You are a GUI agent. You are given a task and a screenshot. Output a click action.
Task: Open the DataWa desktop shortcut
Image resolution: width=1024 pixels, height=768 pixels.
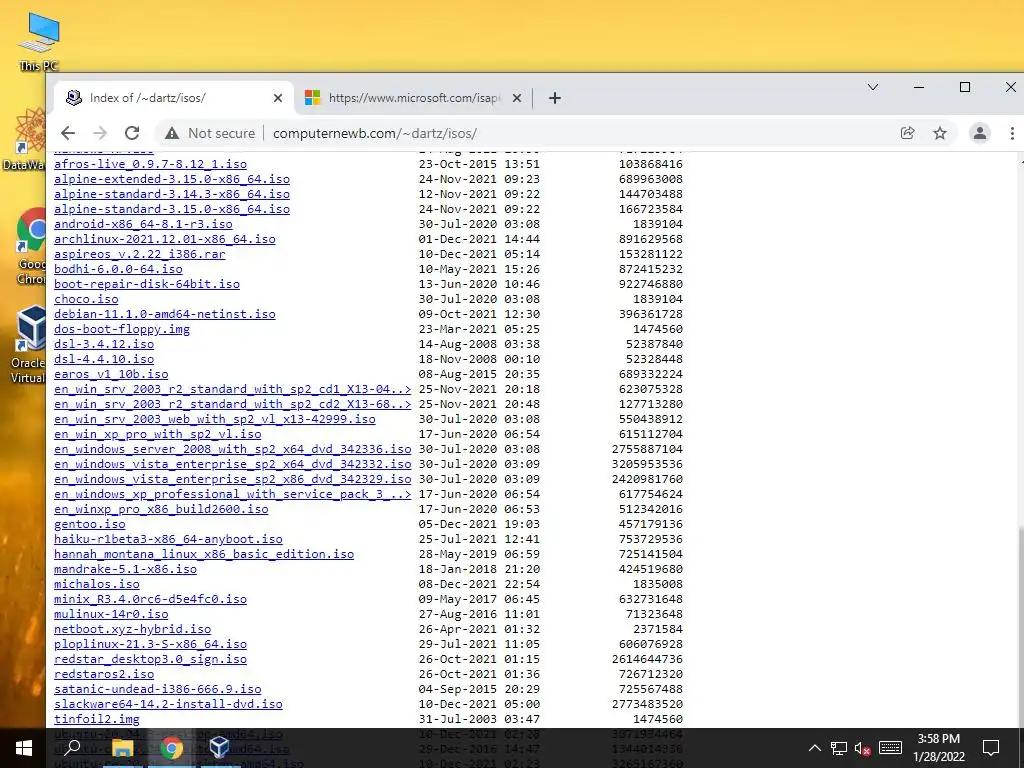tap(25, 140)
